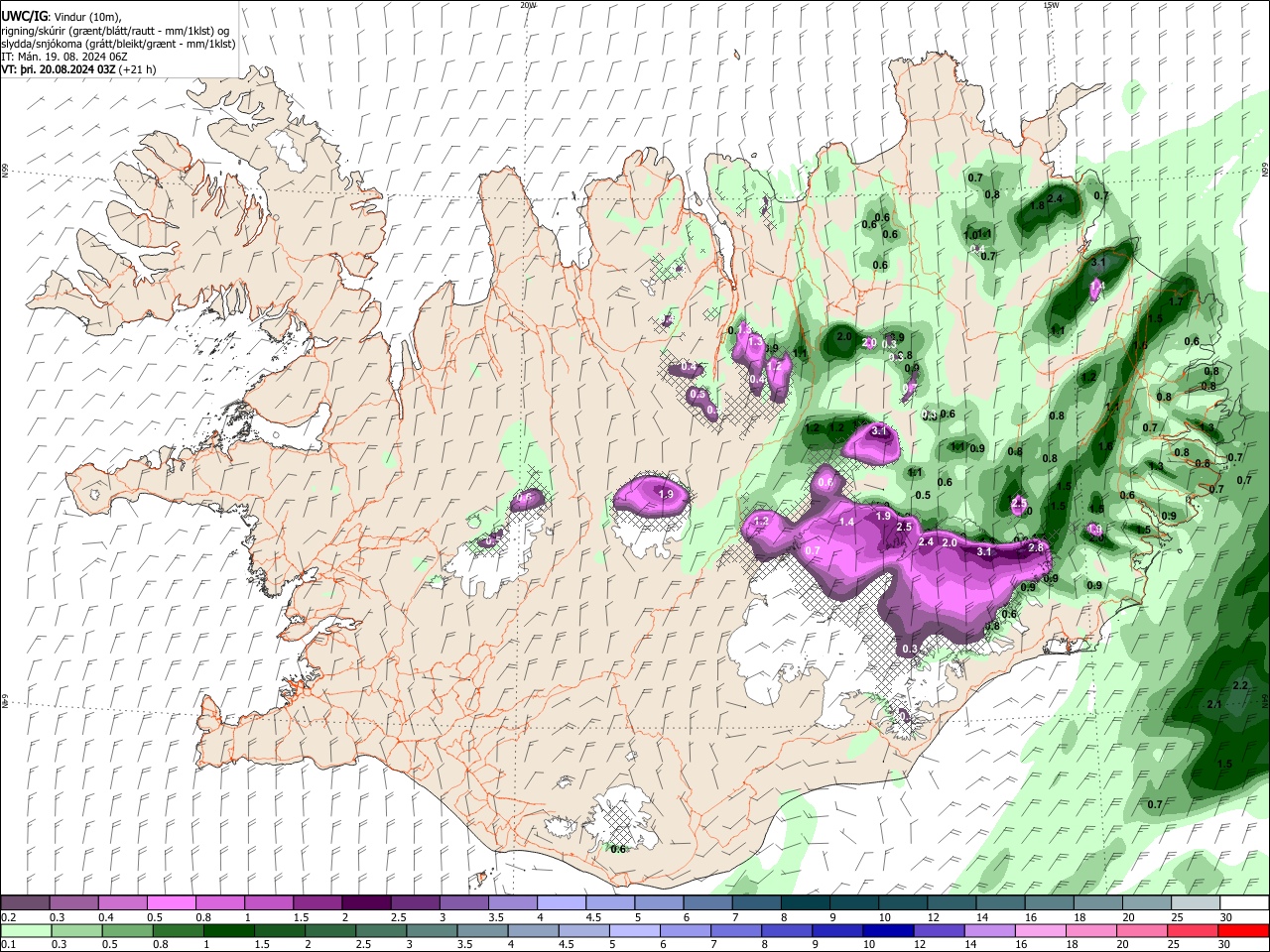Click the 'UWC/IG: Vindur (10m)' title text
The height and width of the screenshot is (952, 1270).
62,17
